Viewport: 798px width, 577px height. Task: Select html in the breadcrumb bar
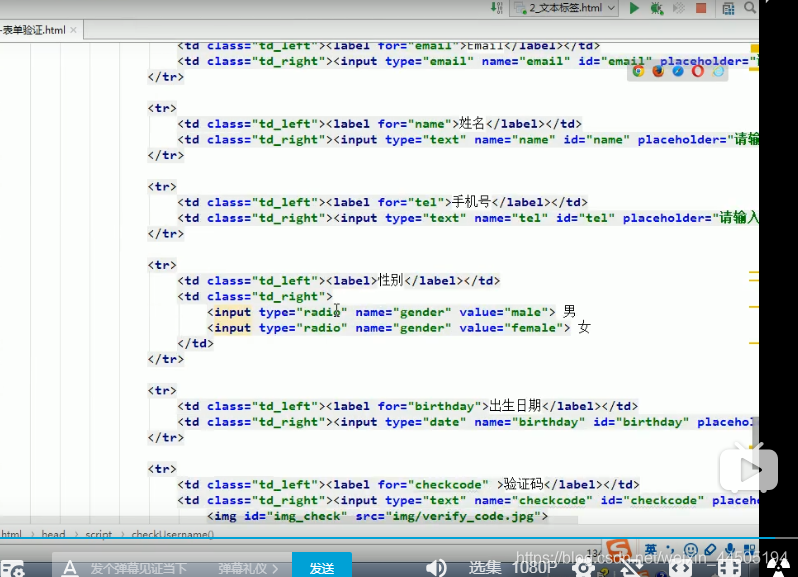(x=11, y=534)
